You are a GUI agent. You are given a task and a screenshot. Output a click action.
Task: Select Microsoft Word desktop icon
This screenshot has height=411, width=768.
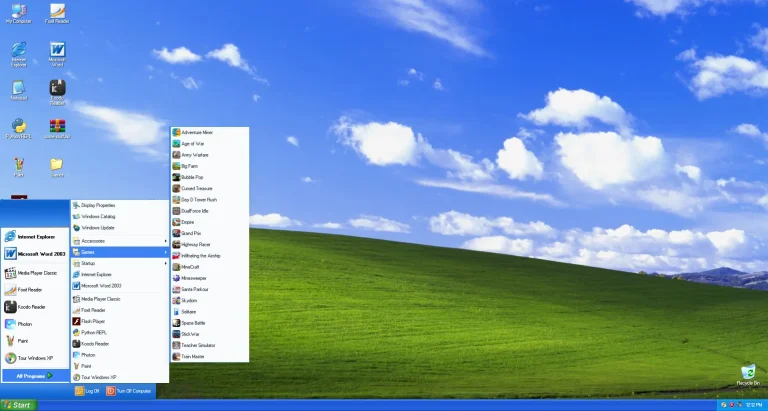[x=57, y=54]
